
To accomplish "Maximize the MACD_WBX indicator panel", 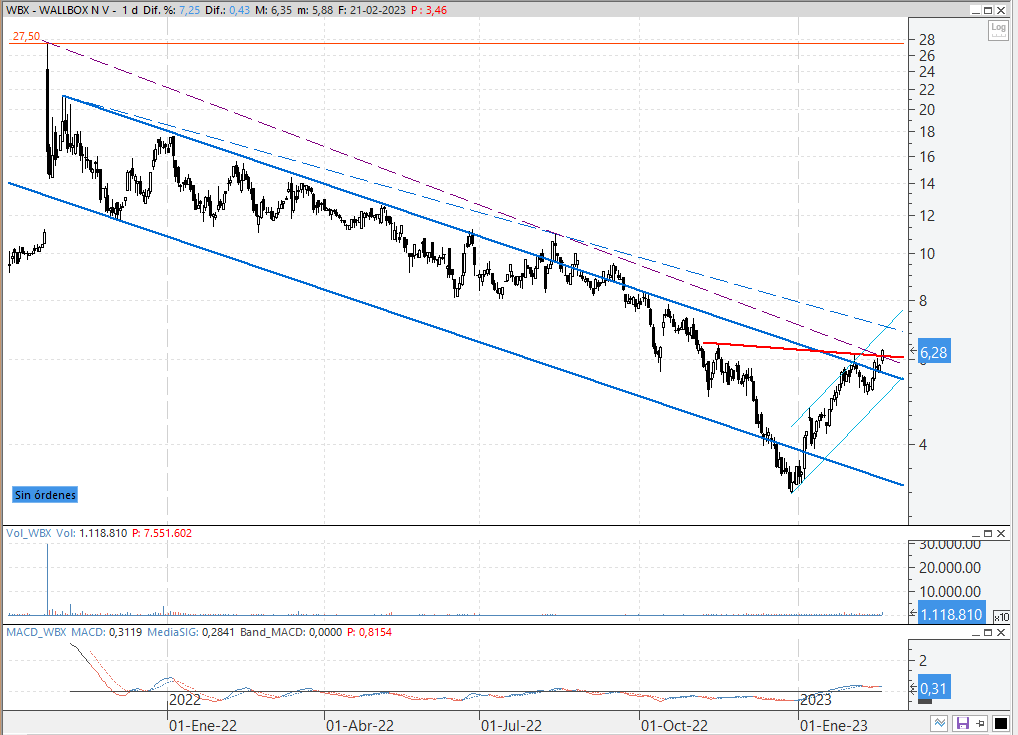I will click(x=988, y=632).
